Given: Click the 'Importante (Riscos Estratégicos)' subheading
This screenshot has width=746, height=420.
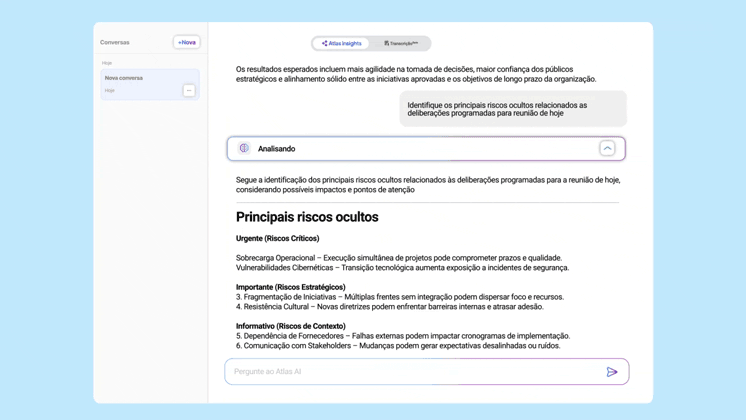Looking at the screenshot, I should (290, 287).
